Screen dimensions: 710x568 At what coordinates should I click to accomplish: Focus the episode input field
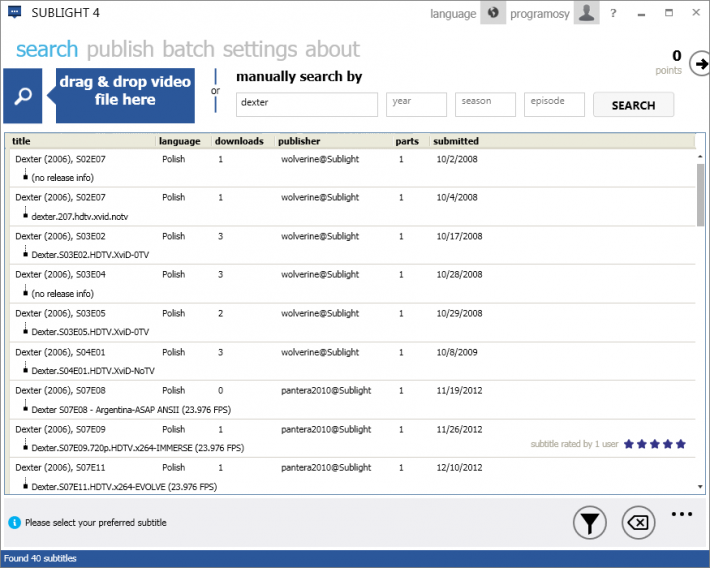tap(554, 105)
